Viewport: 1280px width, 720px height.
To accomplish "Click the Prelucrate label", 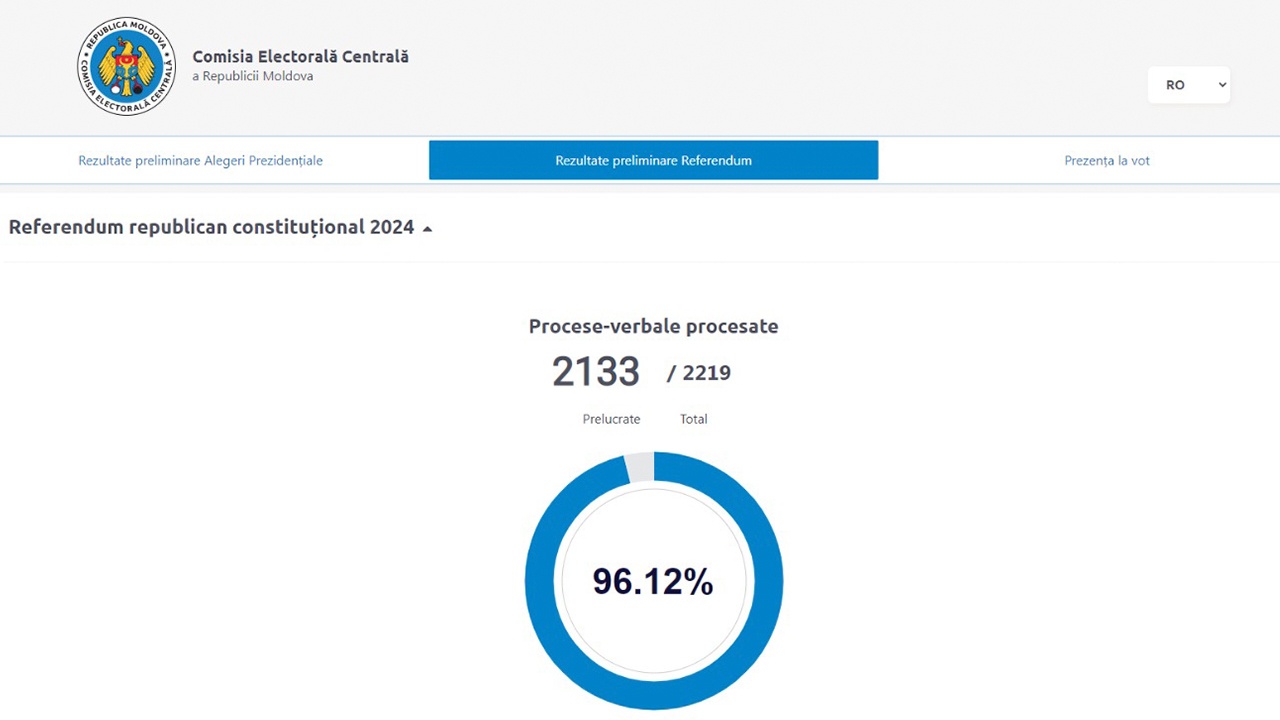I will (x=611, y=419).
